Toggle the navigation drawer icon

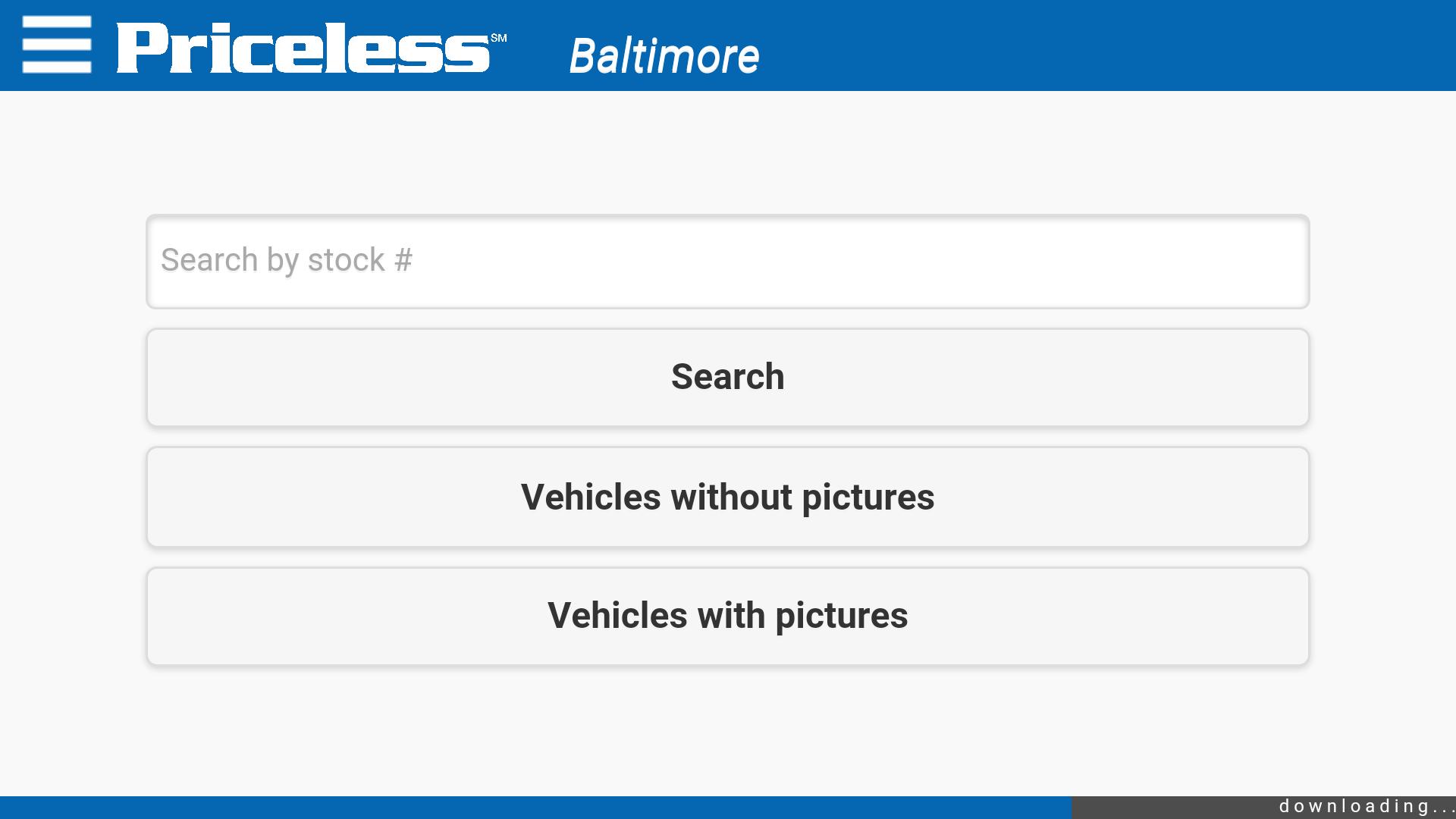(x=57, y=45)
